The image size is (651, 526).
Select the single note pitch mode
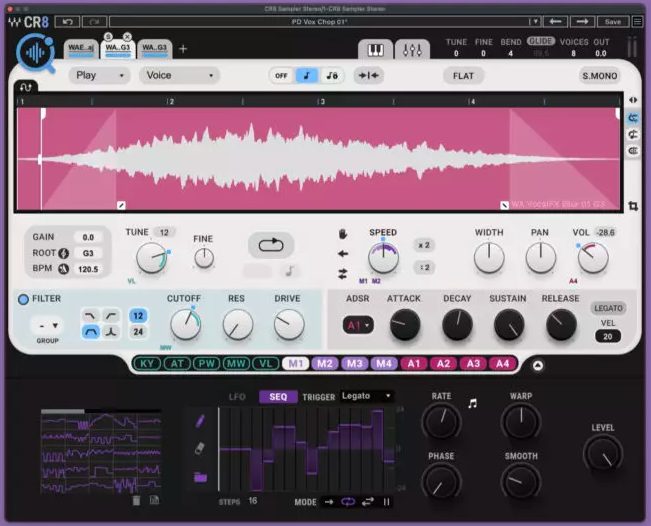306,76
